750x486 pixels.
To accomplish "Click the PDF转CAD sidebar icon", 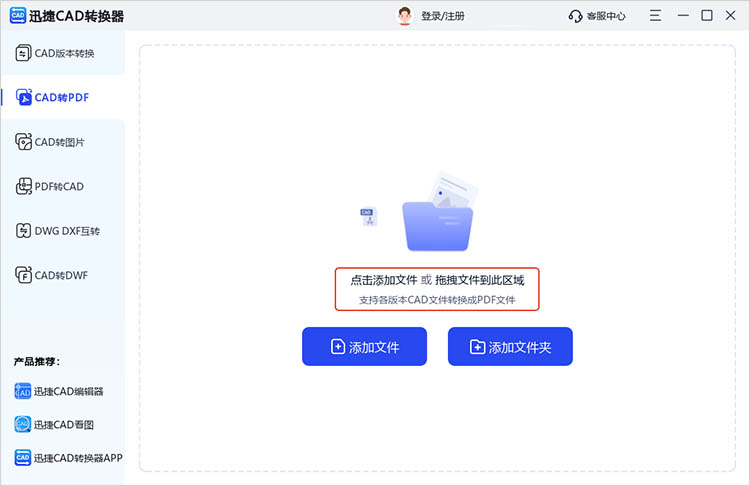I will 23,186.
